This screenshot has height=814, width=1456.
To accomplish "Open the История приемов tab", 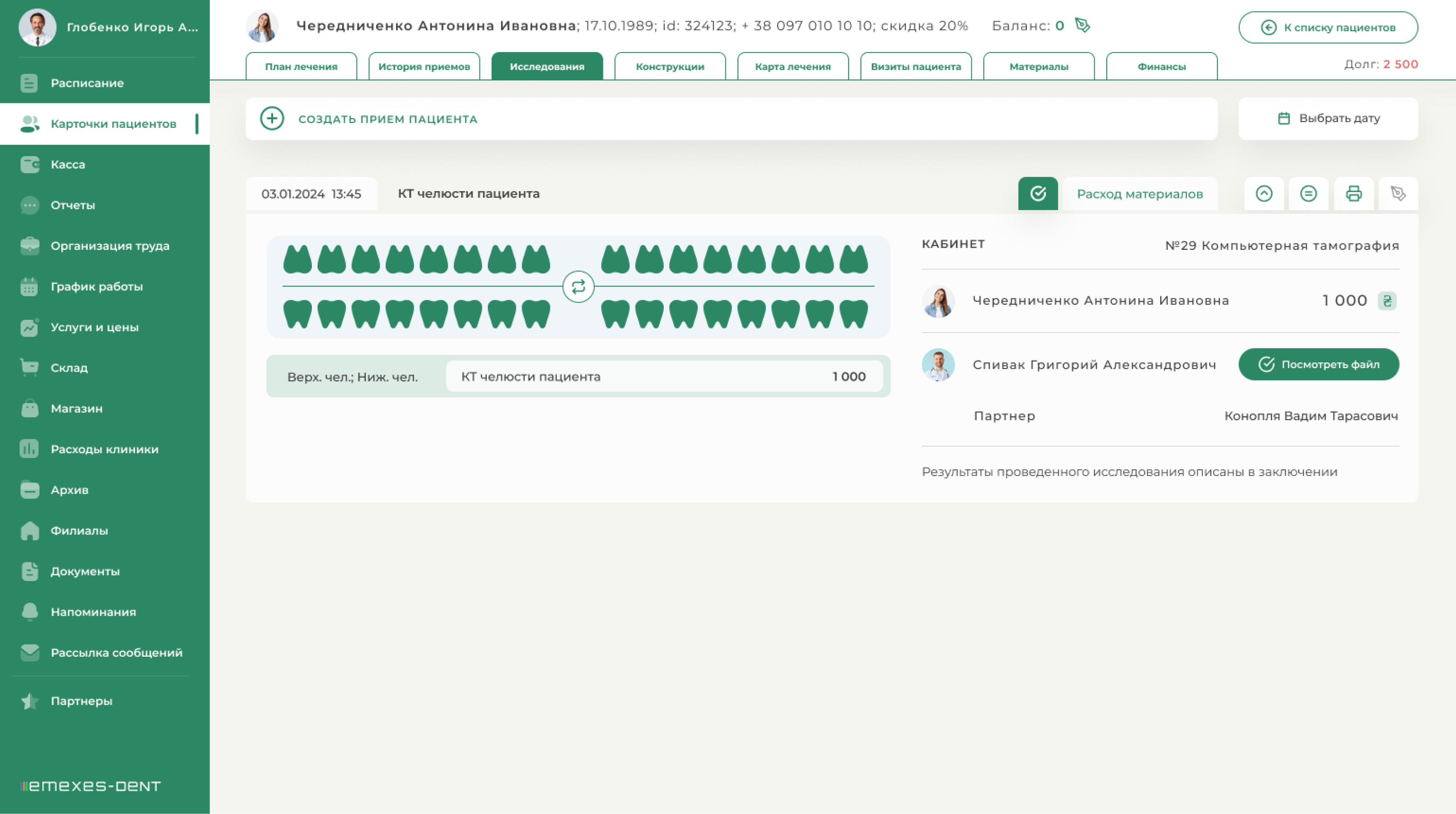I will (424, 67).
